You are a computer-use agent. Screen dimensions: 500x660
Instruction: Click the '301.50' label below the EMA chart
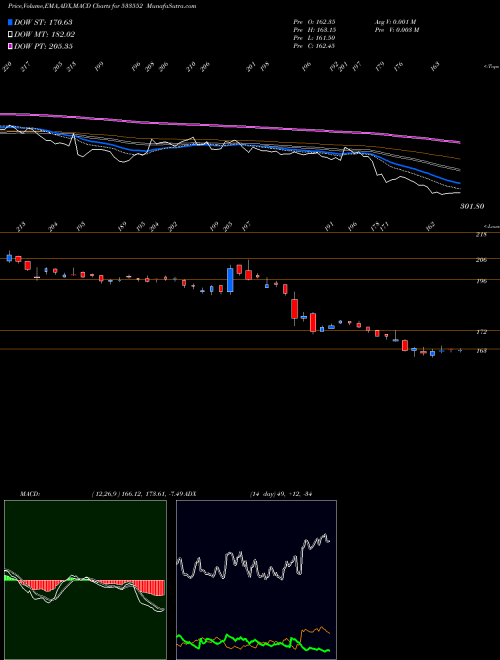click(x=472, y=206)
